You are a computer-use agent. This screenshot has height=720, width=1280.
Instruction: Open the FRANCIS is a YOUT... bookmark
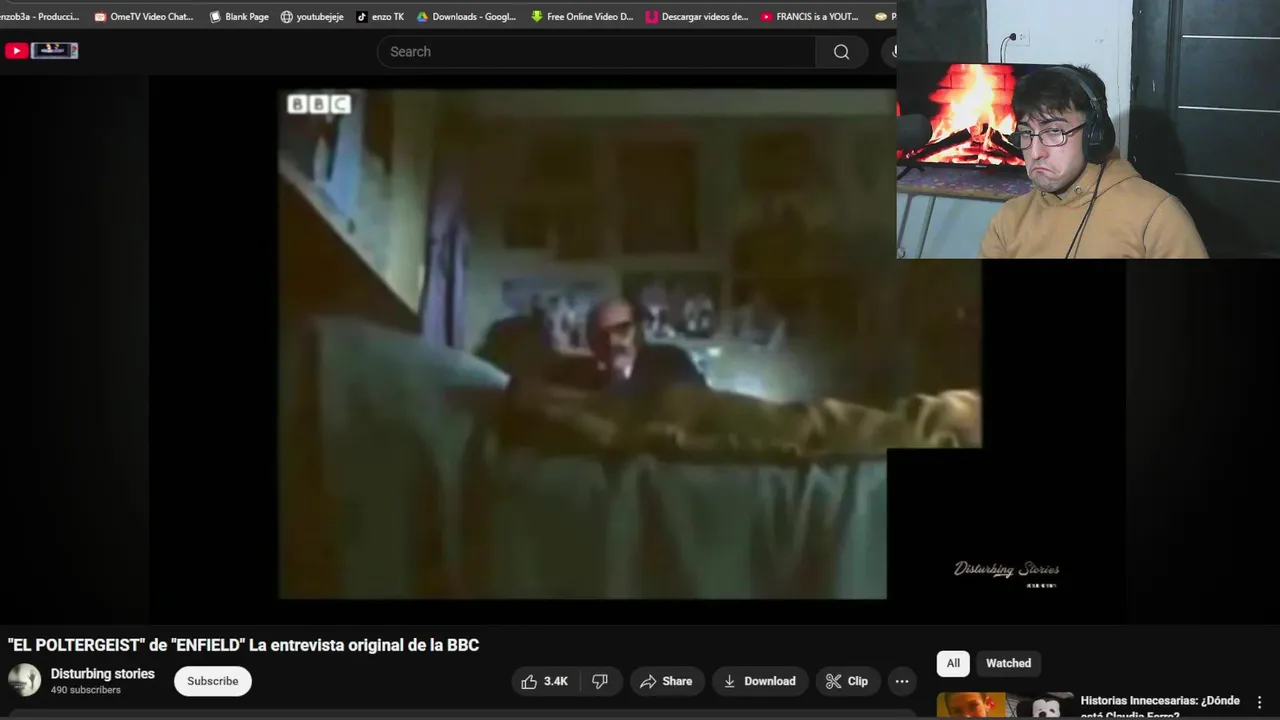(x=809, y=16)
